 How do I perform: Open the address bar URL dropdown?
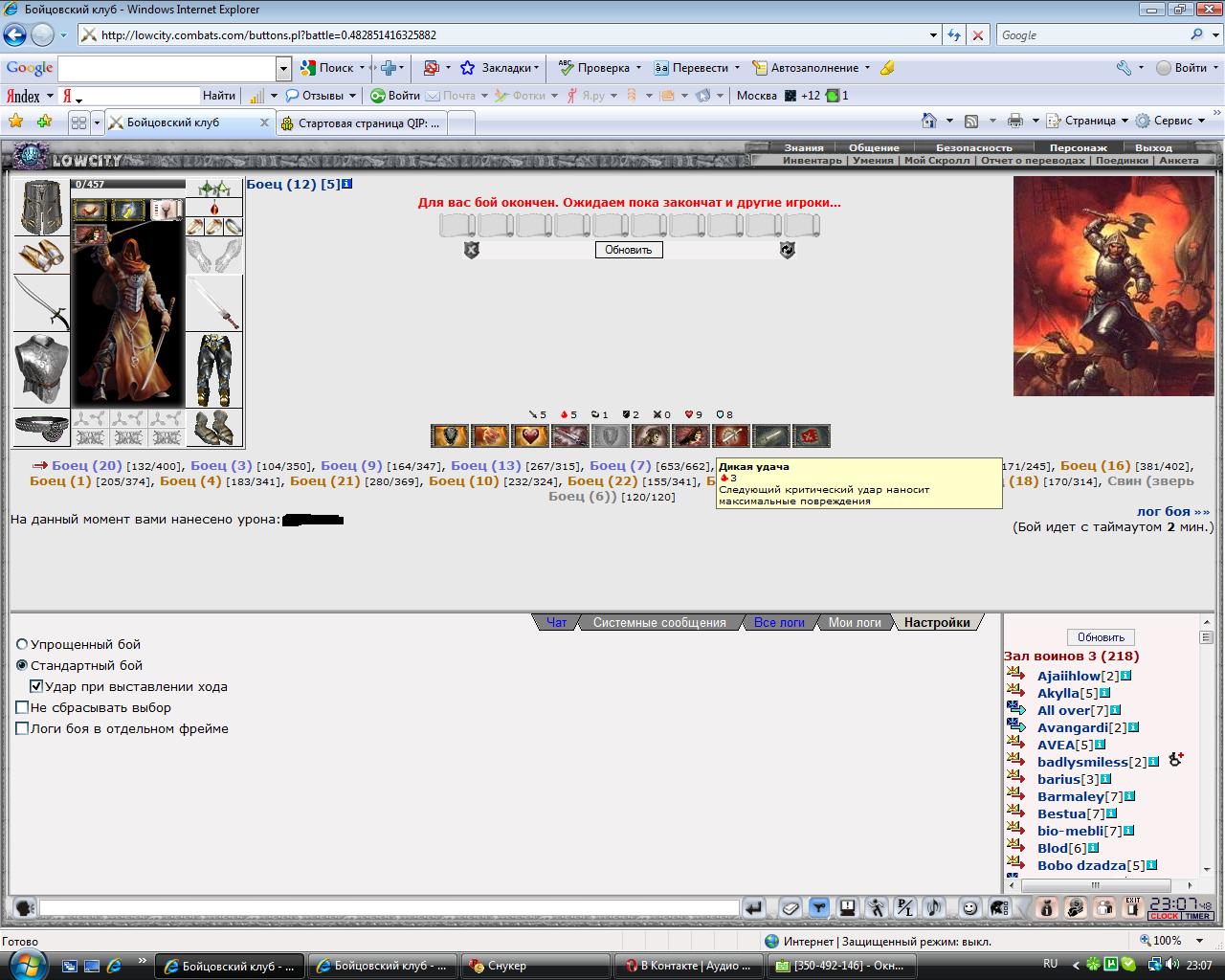pos(934,35)
